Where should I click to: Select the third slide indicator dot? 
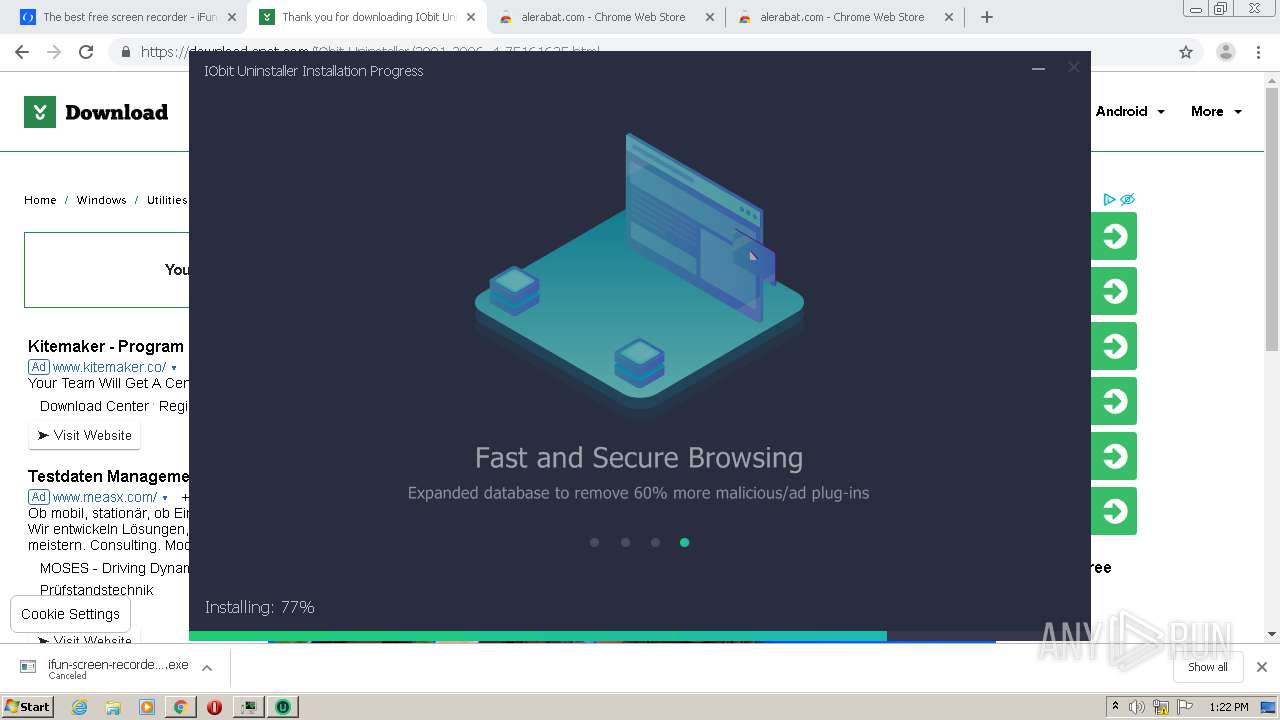(x=655, y=542)
